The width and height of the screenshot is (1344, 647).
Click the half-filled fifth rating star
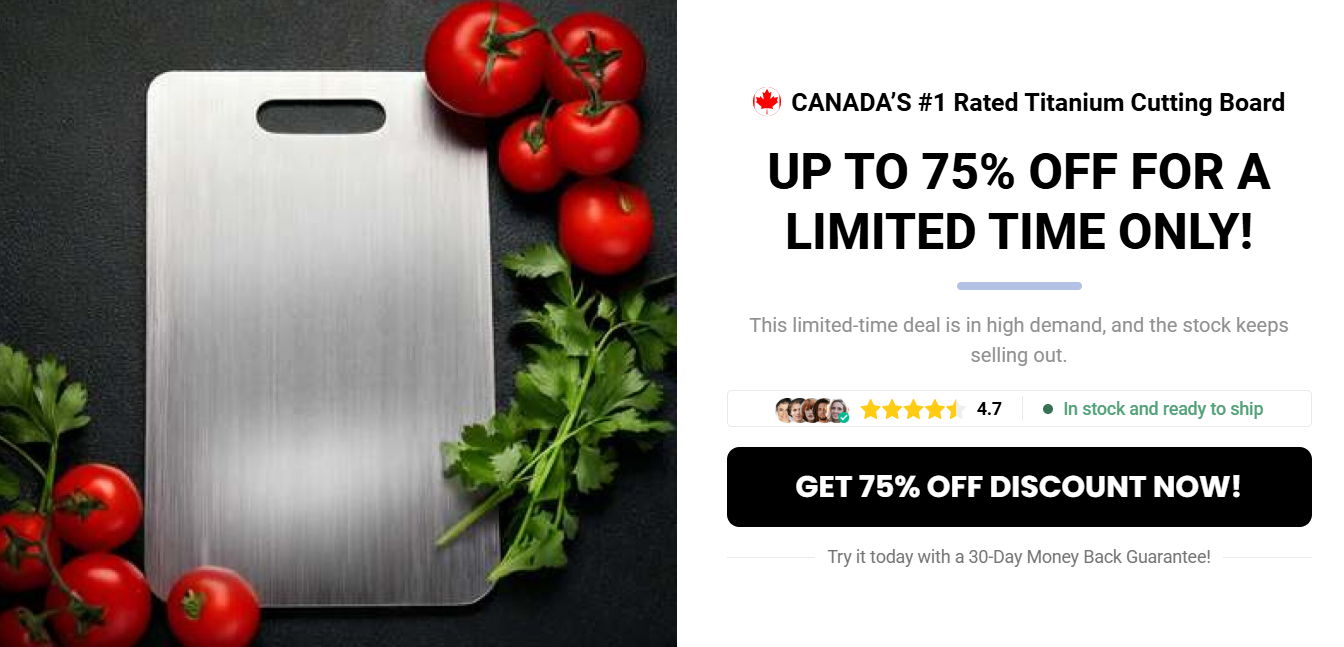click(x=956, y=409)
